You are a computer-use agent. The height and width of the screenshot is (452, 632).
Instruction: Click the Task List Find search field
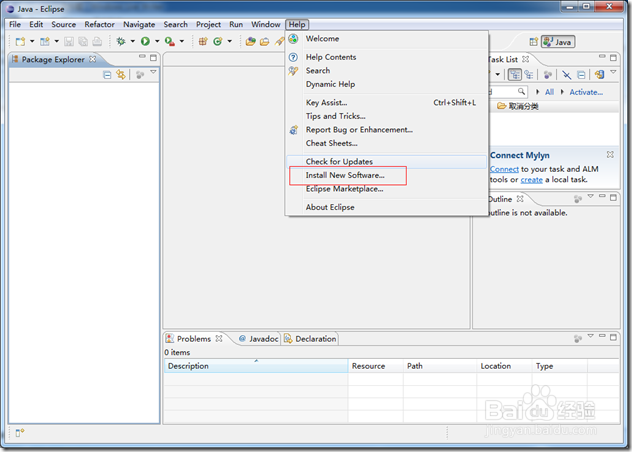click(508, 92)
